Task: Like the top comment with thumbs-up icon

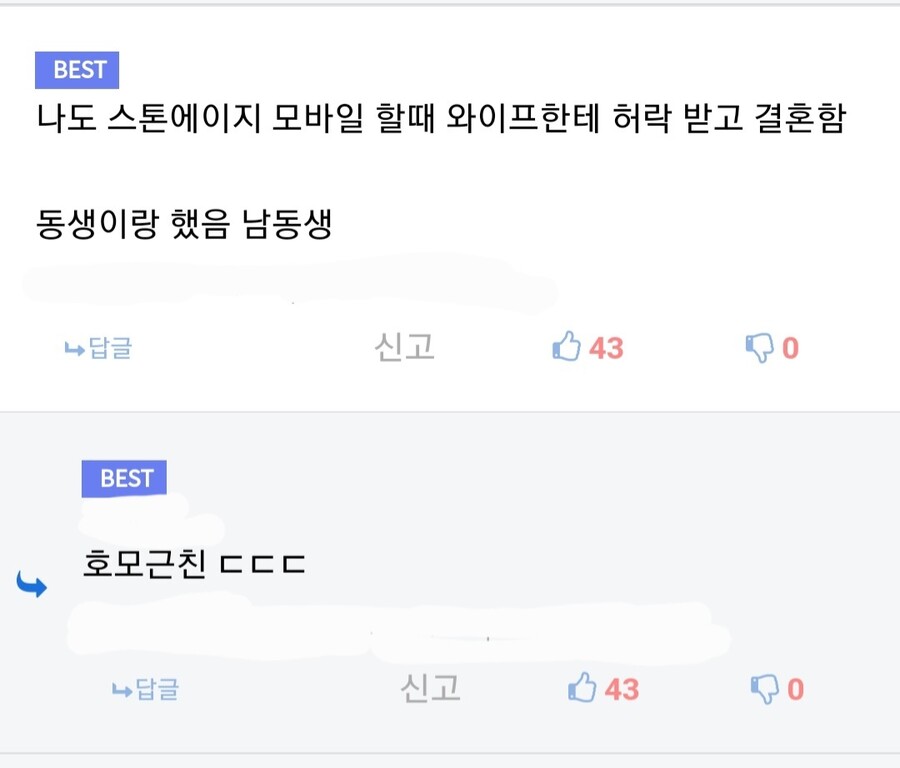Action: [x=566, y=348]
